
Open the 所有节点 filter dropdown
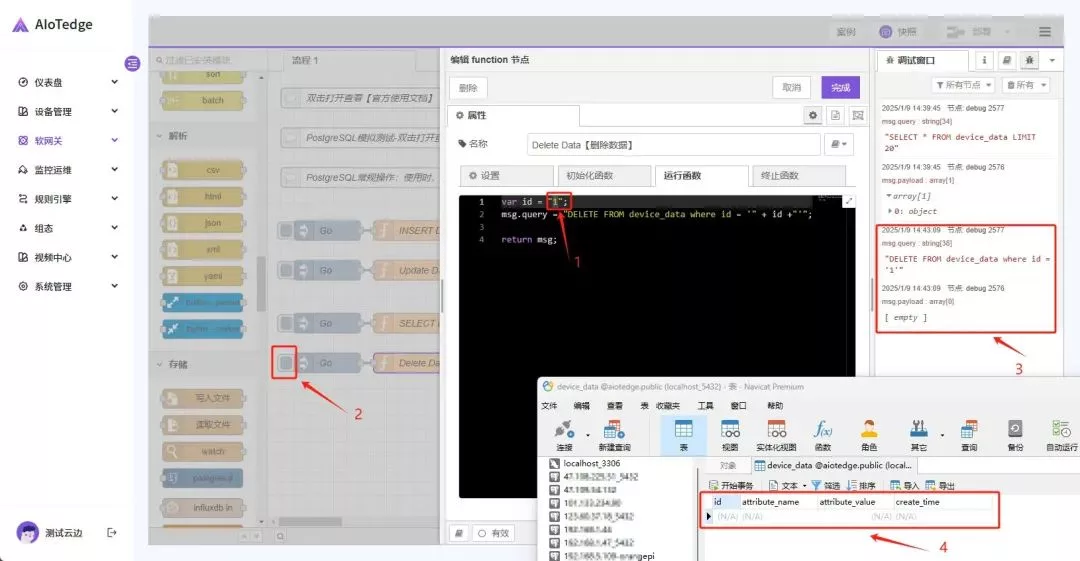(963, 86)
